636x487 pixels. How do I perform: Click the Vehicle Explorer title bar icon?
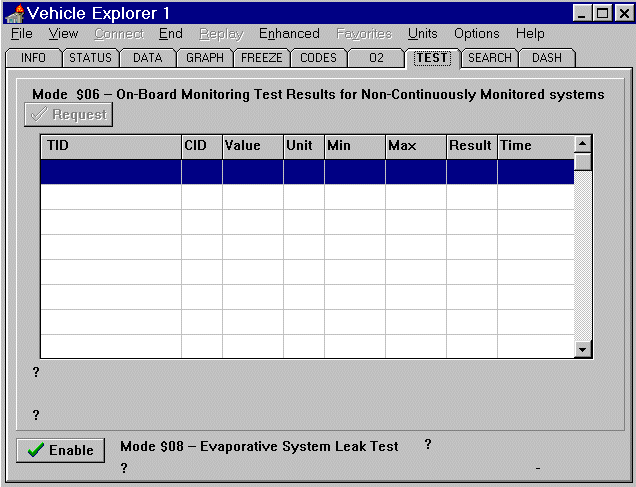14,13
